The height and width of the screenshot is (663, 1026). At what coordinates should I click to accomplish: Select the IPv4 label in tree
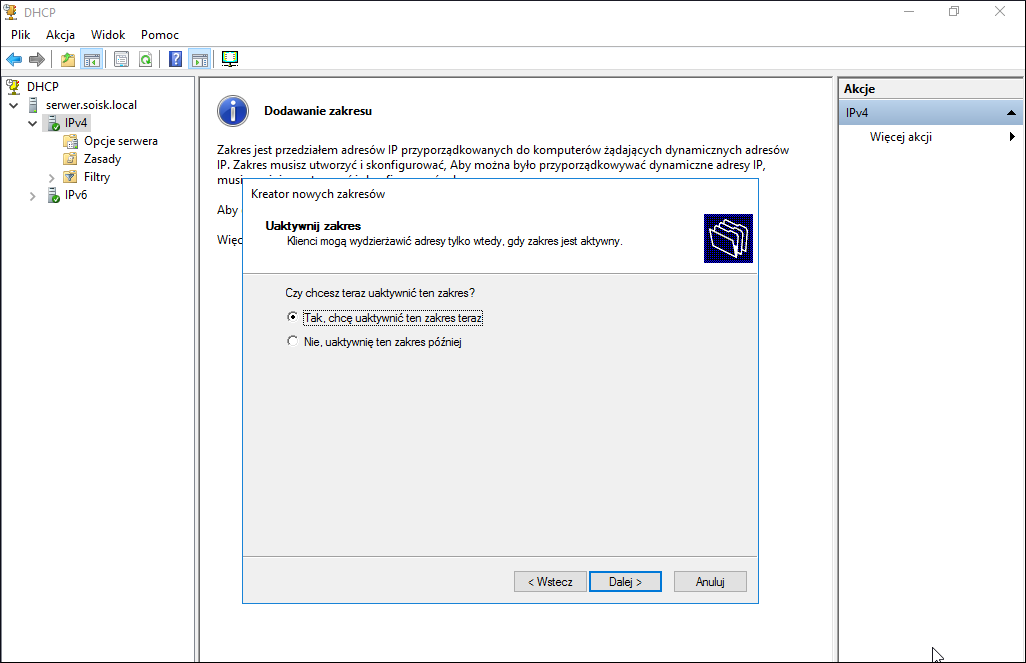pyautogui.click(x=76, y=123)
